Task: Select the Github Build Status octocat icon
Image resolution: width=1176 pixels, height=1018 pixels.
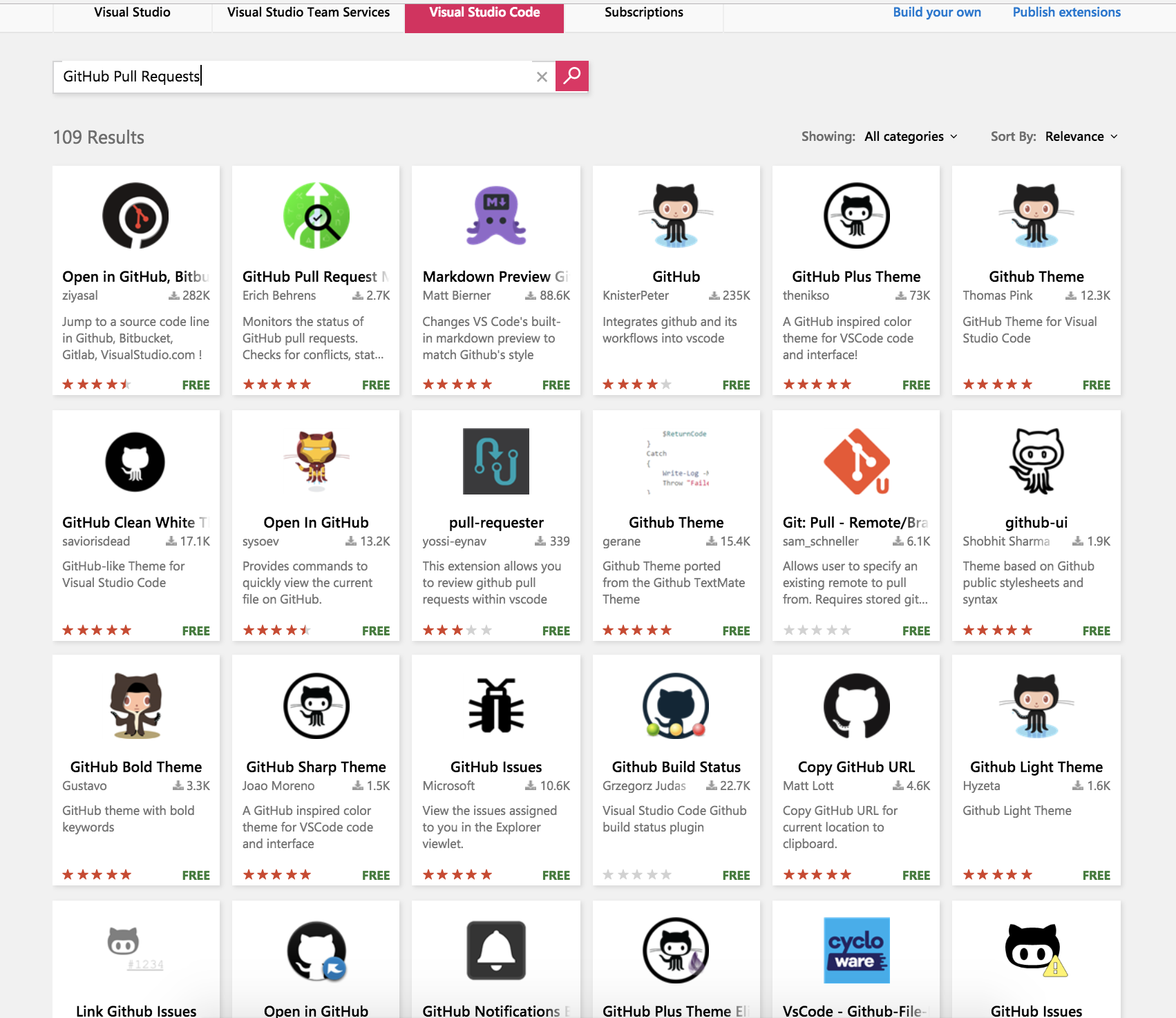Action: tap(675, 706)
